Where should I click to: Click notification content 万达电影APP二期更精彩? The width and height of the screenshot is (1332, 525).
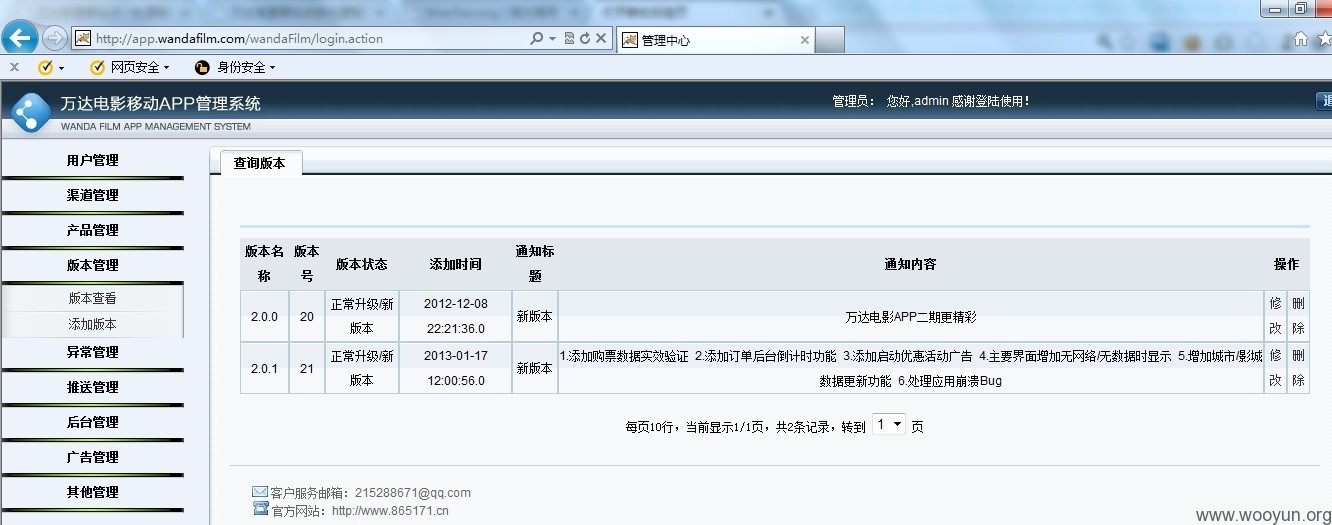point(910,317)
